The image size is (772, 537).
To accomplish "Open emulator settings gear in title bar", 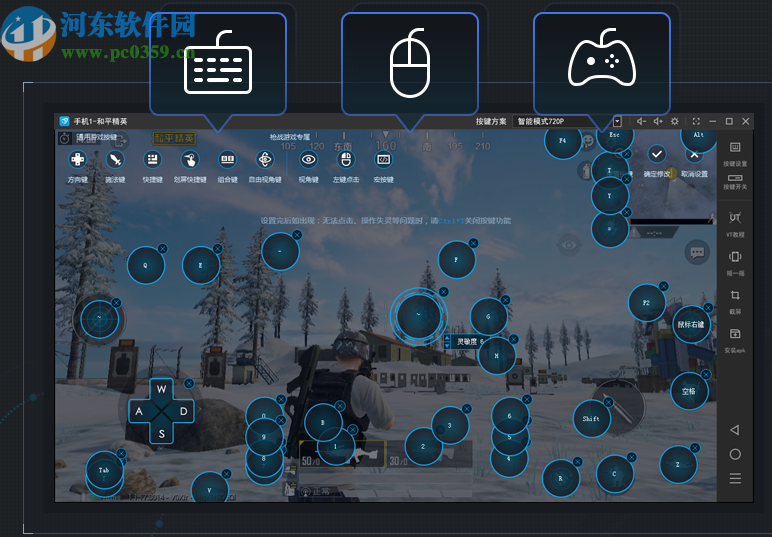I will pyautogui.click(x=675, y=121).
